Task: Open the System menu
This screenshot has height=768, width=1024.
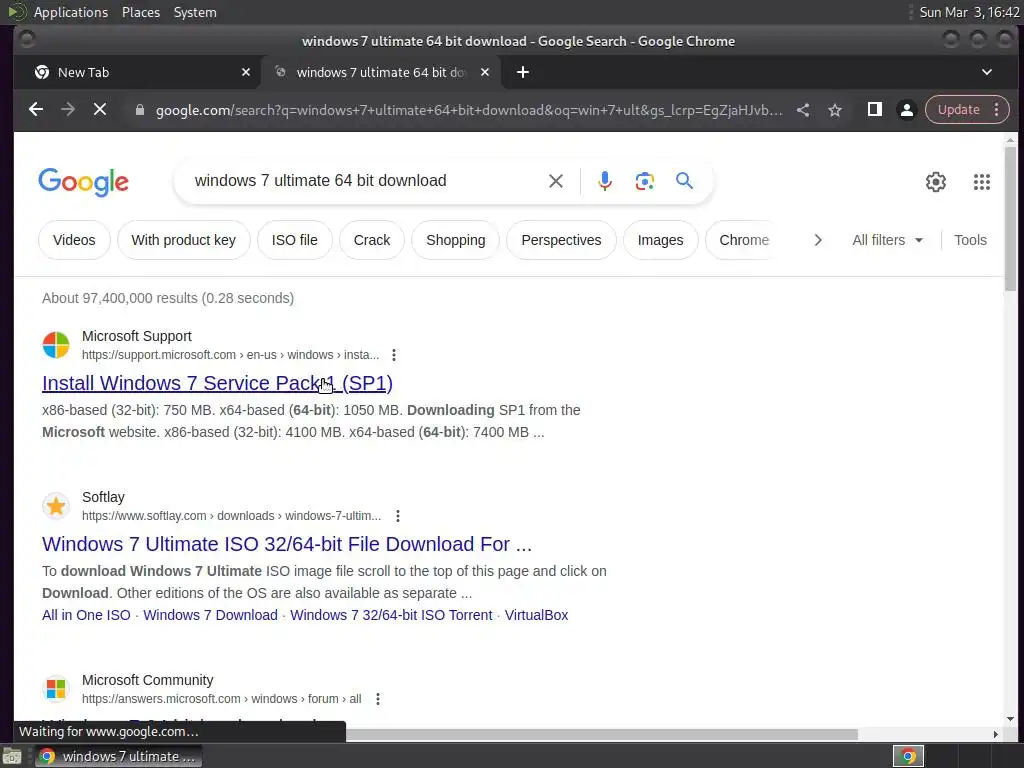Action: pyautogui.click(x=195, y=12)
